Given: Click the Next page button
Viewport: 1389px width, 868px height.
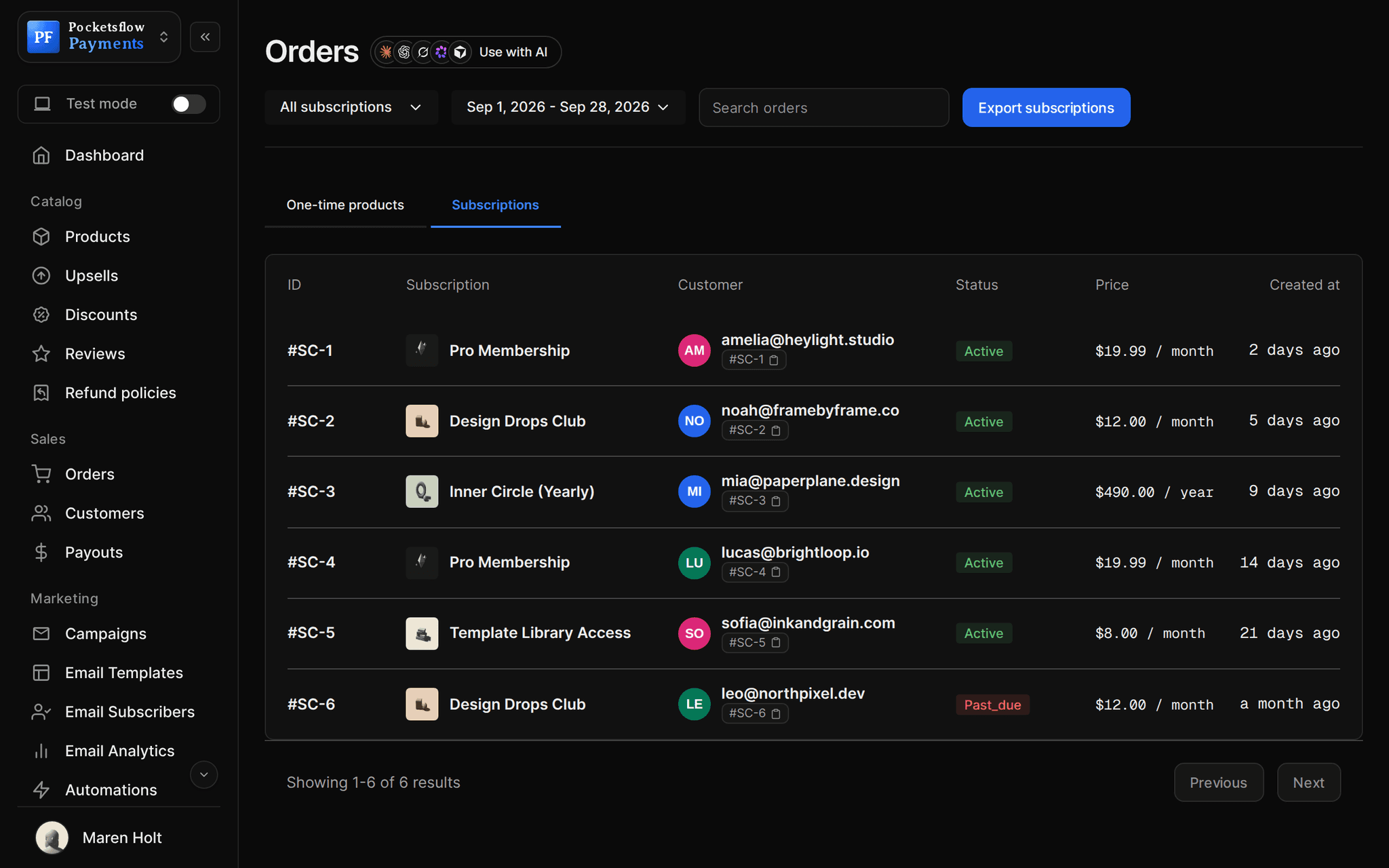Looking at the screenshot, I should click(1308, 783).
